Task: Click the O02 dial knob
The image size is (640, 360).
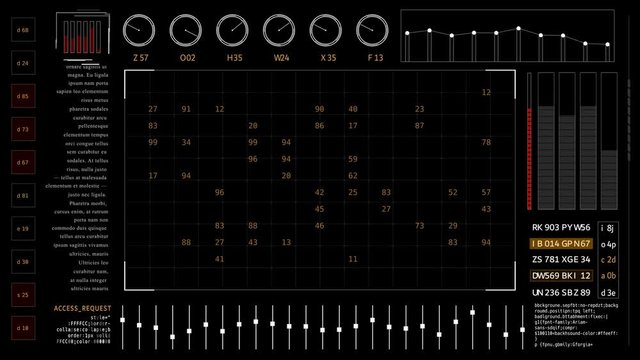Action: (186, 30)
